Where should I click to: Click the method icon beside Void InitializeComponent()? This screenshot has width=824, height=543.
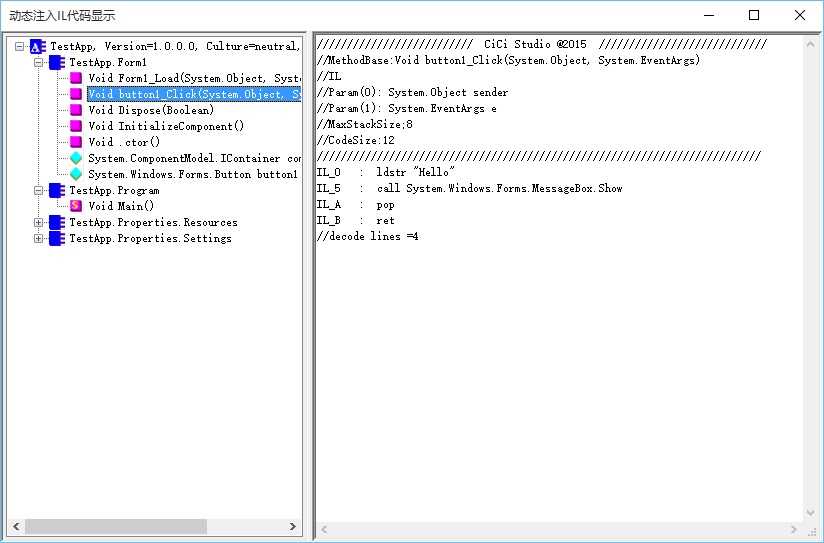click(76, 126)
